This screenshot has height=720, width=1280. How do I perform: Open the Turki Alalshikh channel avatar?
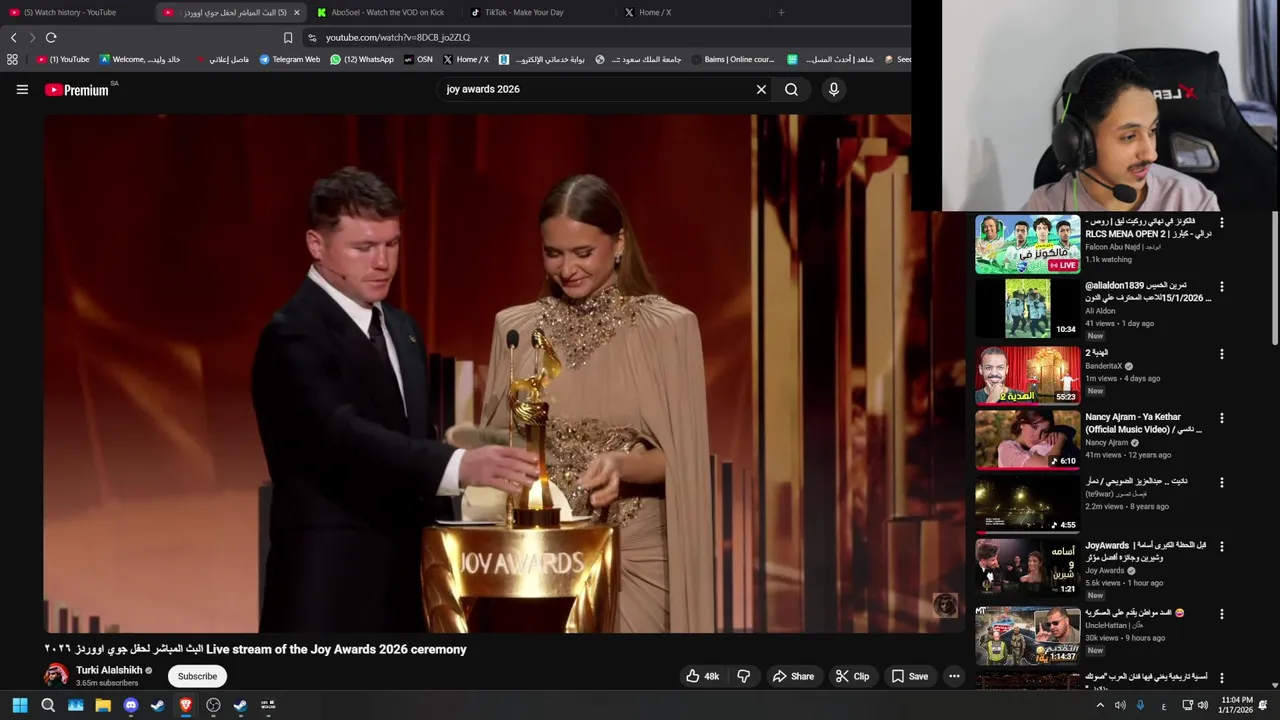click(56, 675)
